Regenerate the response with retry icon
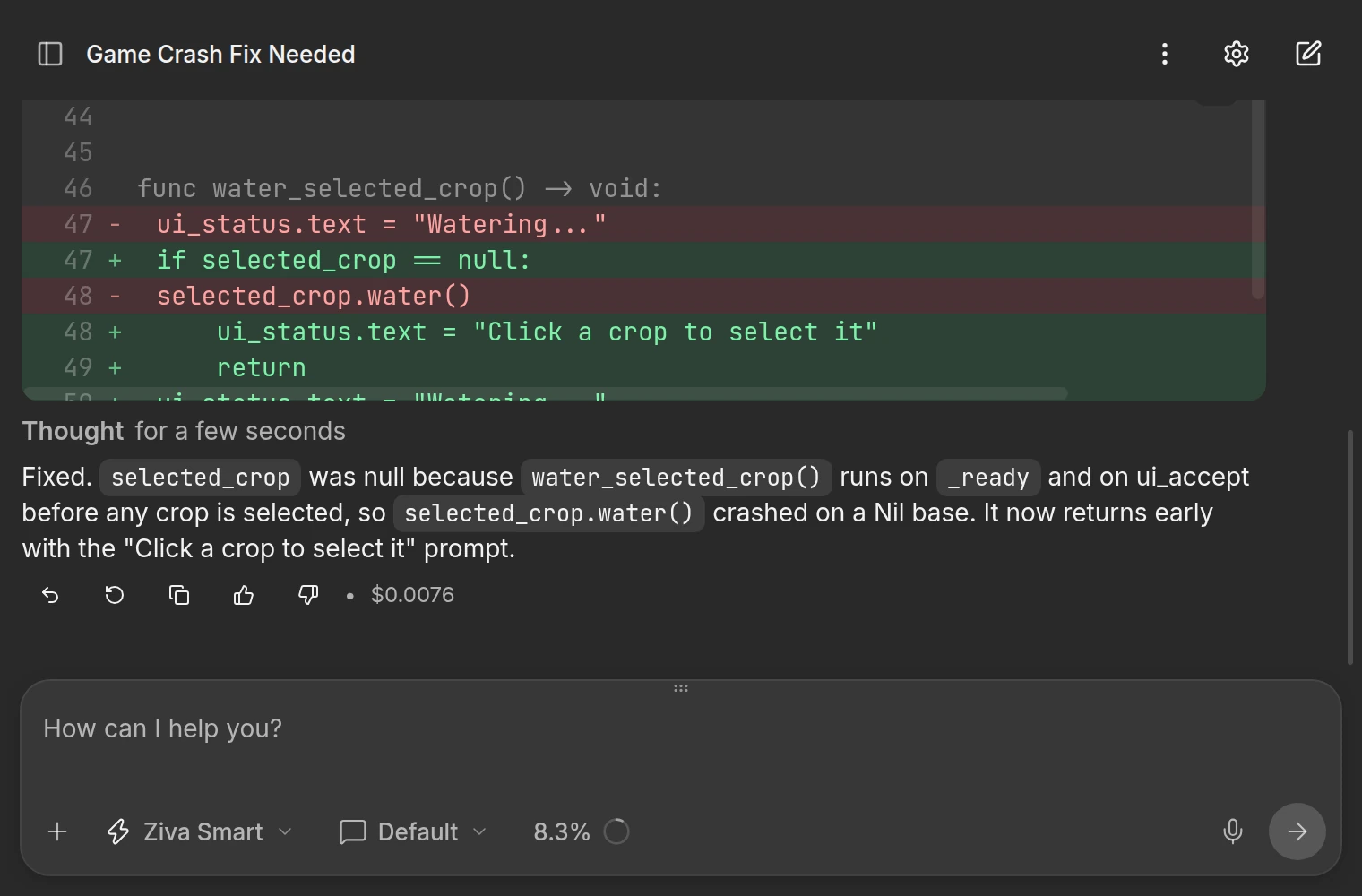1362x896 pixels. pyautogui.click(x=115, y=595)
